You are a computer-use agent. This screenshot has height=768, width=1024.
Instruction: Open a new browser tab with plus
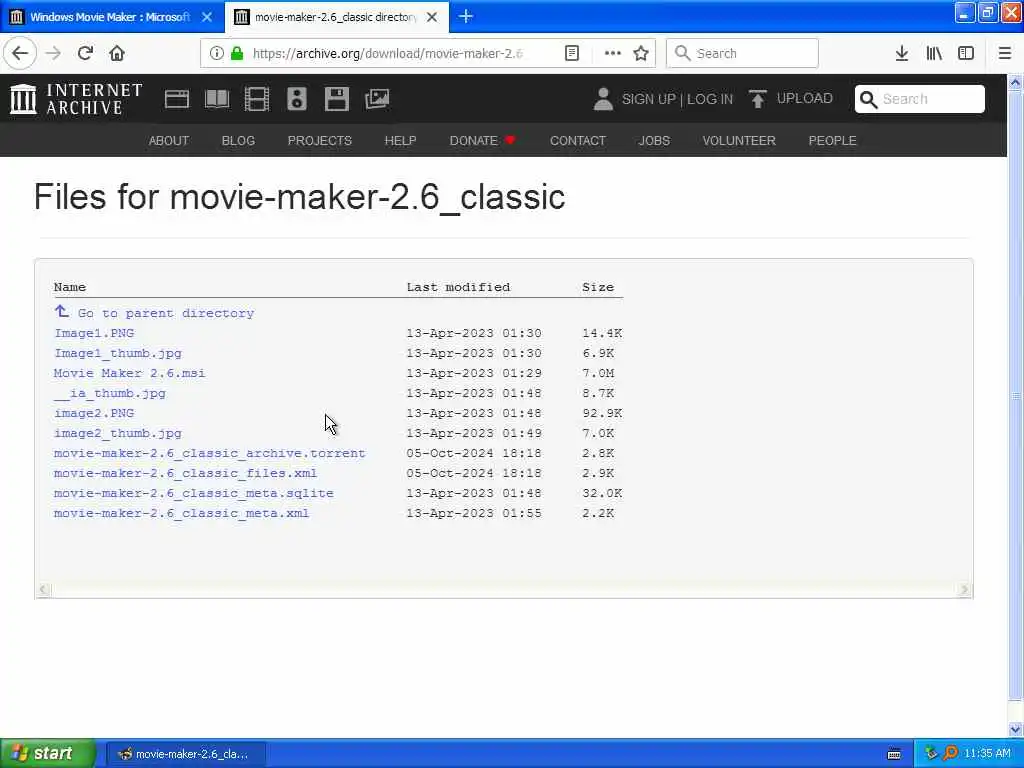(466, 16)
